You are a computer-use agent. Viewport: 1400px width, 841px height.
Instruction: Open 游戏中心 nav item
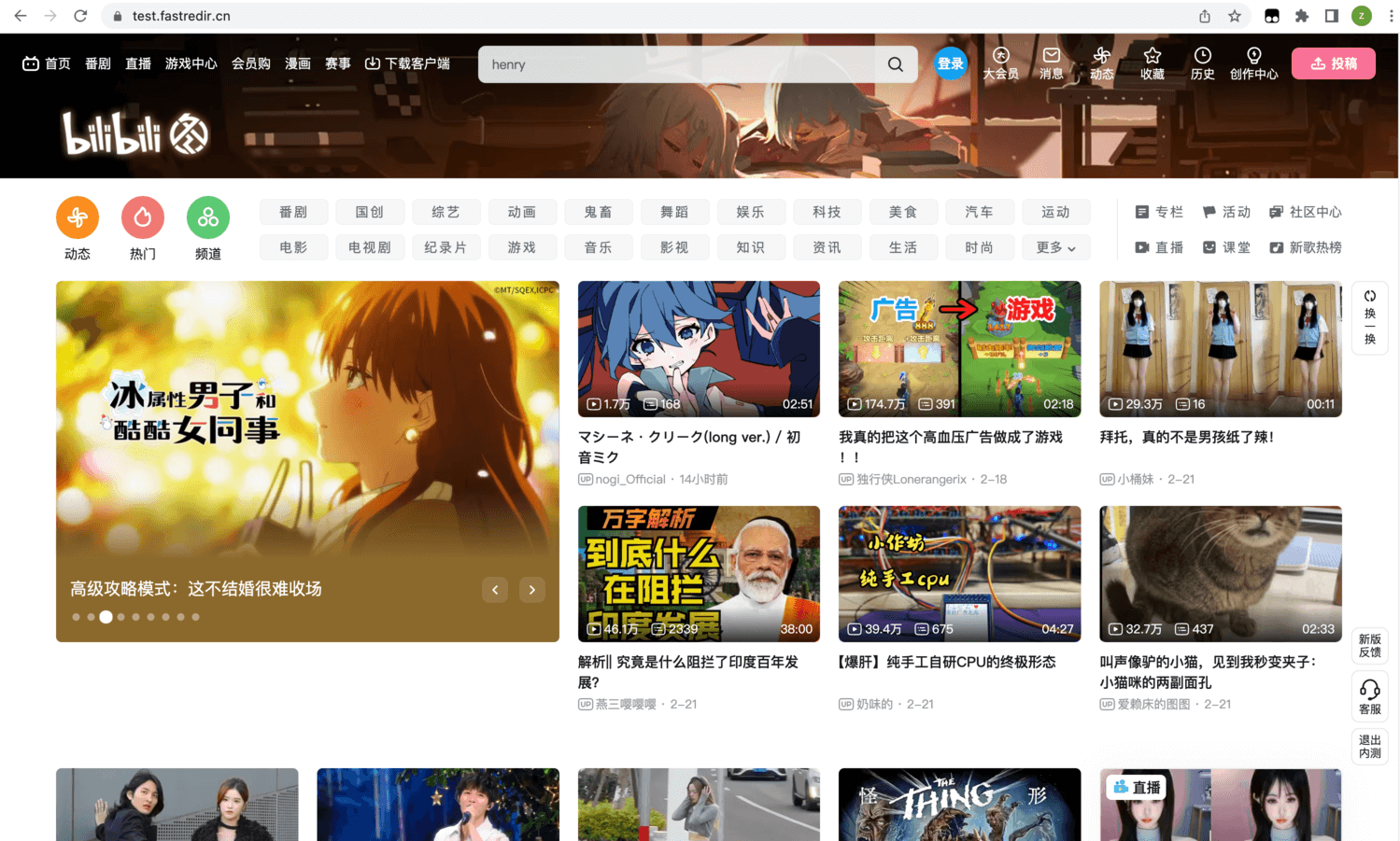tap(191, 63)
